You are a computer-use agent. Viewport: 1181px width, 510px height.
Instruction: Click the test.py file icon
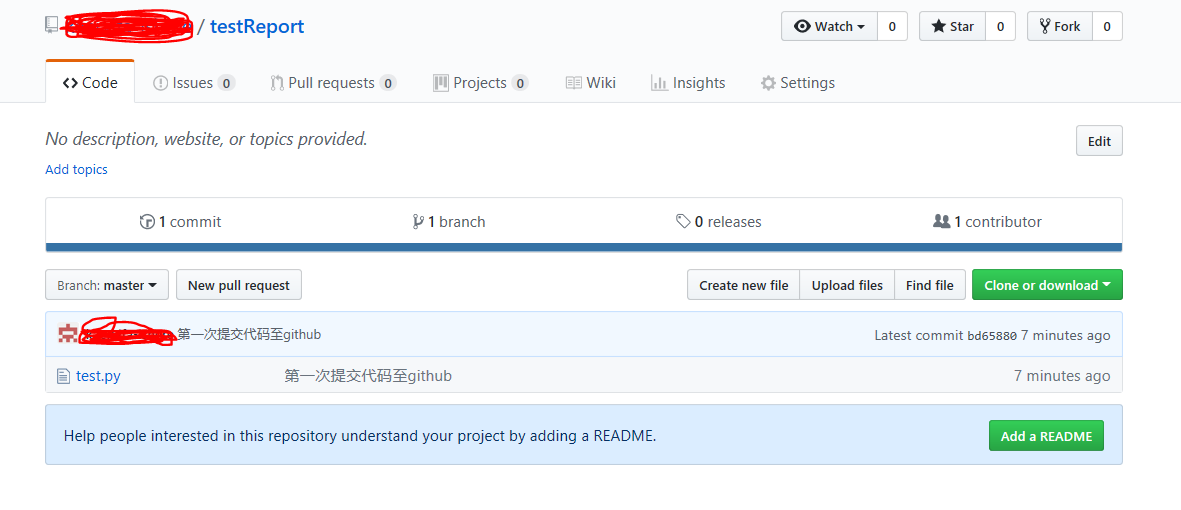point(64,375)
